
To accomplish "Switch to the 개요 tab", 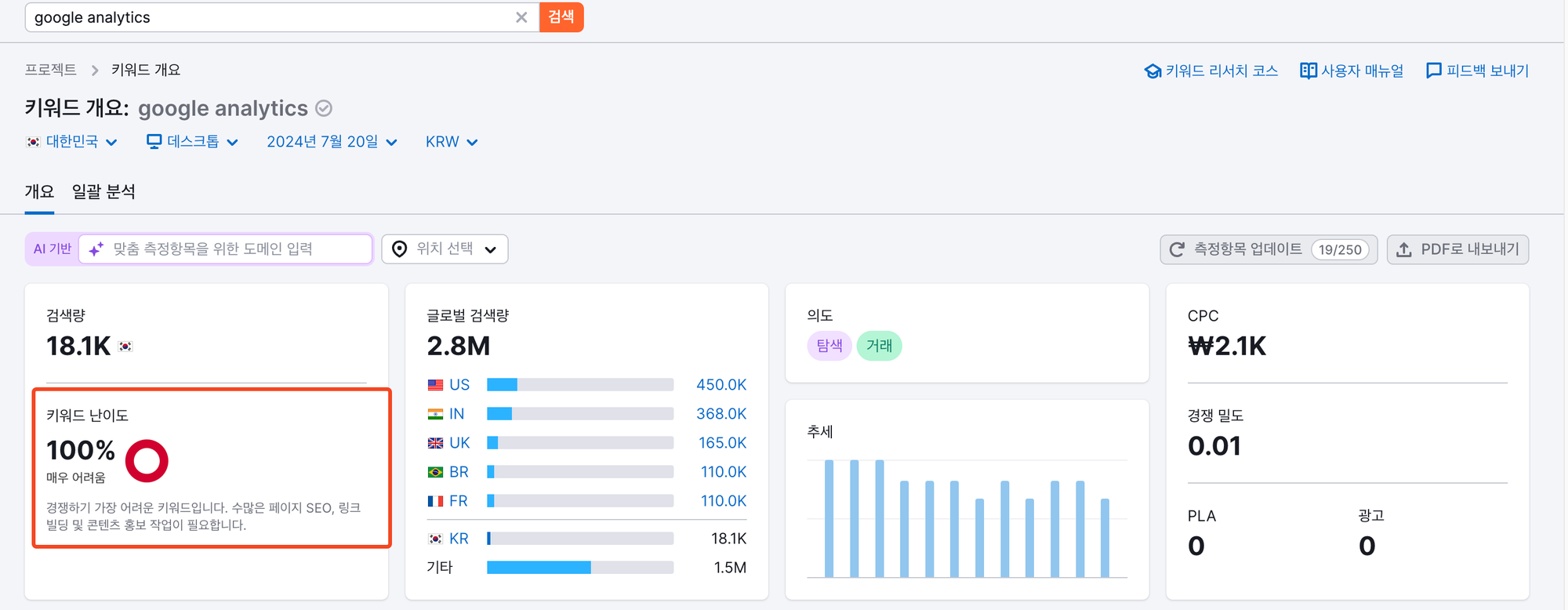I will pos(39,191).
